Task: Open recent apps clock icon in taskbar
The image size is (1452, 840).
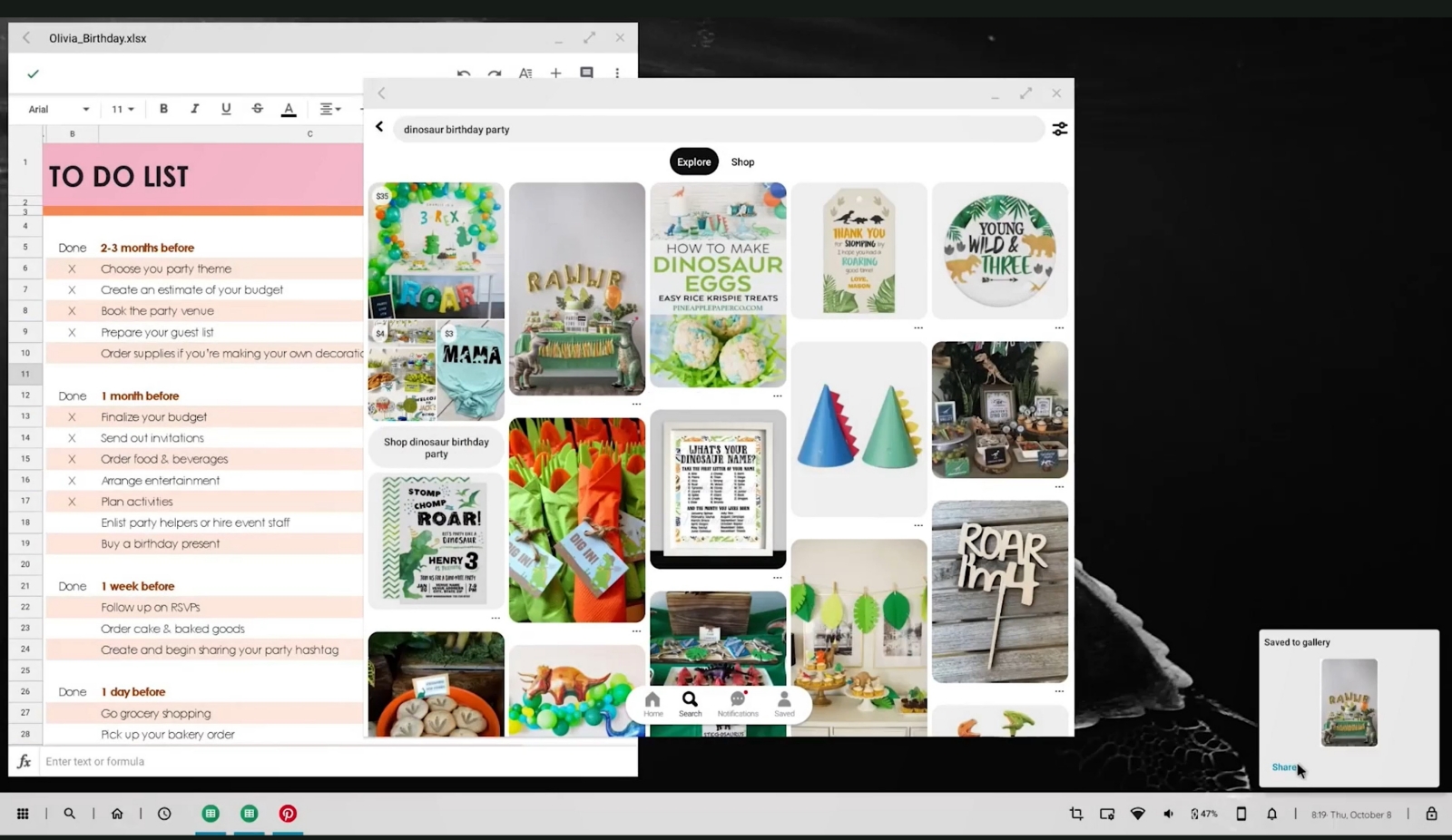Action: (164, 814)
